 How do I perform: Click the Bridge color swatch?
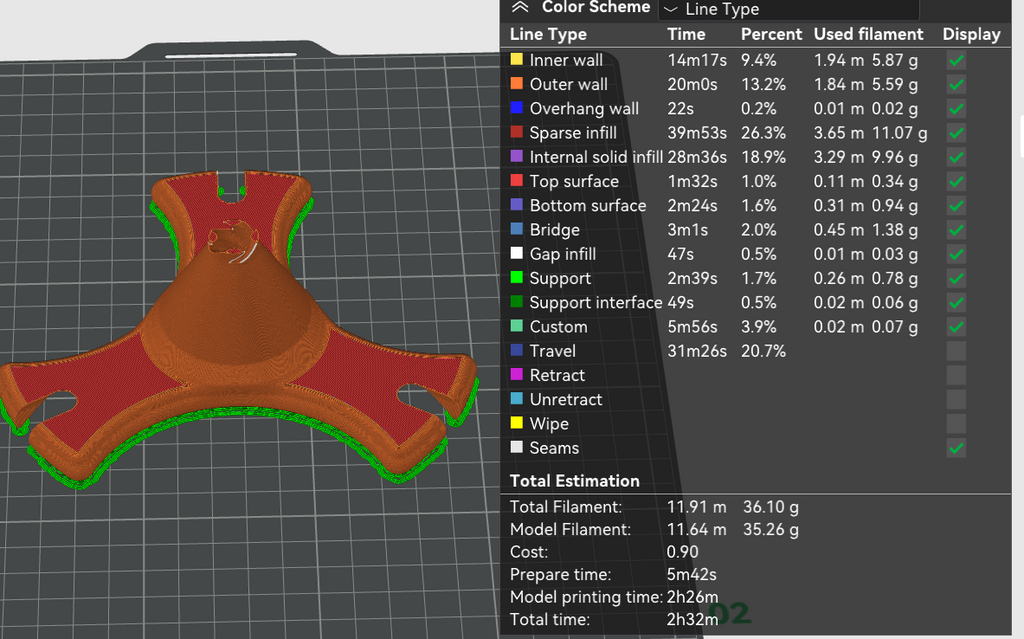tap(517, 229)
